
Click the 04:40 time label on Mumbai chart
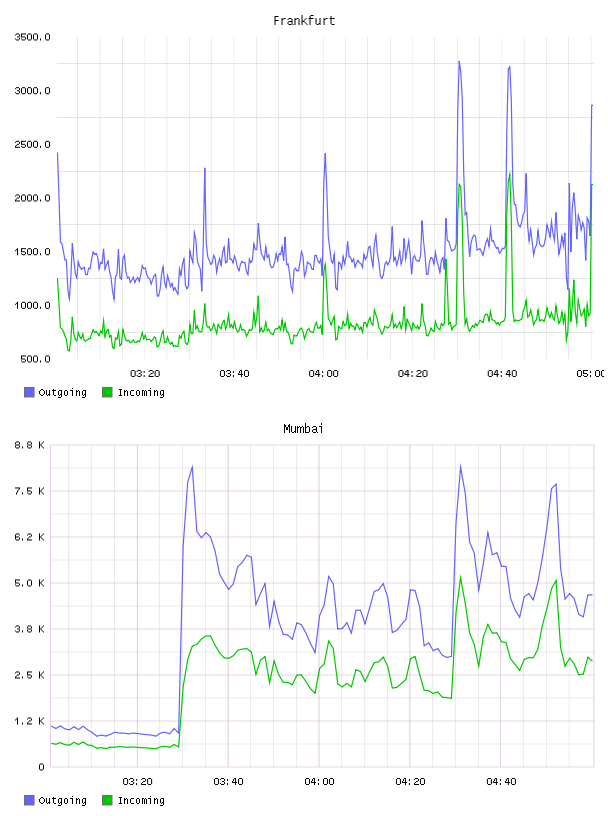(x=501, y=782)
